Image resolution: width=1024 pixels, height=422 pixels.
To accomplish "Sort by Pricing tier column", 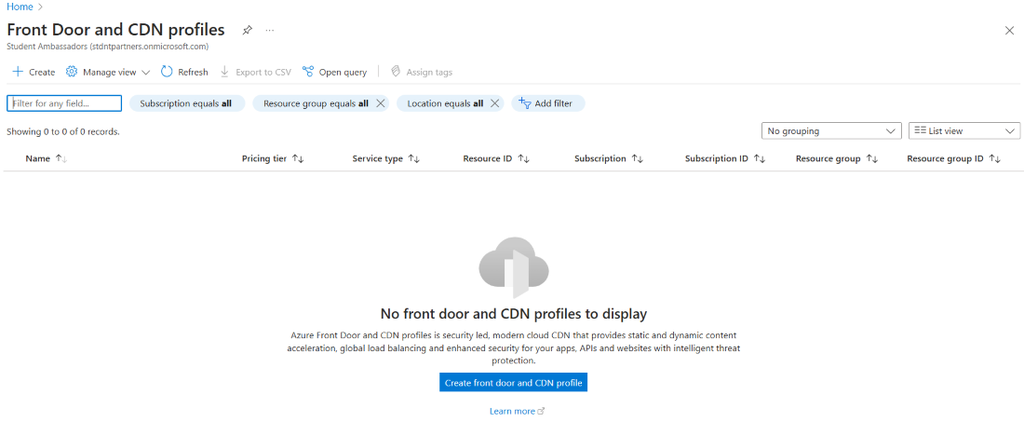I will 273,159.
